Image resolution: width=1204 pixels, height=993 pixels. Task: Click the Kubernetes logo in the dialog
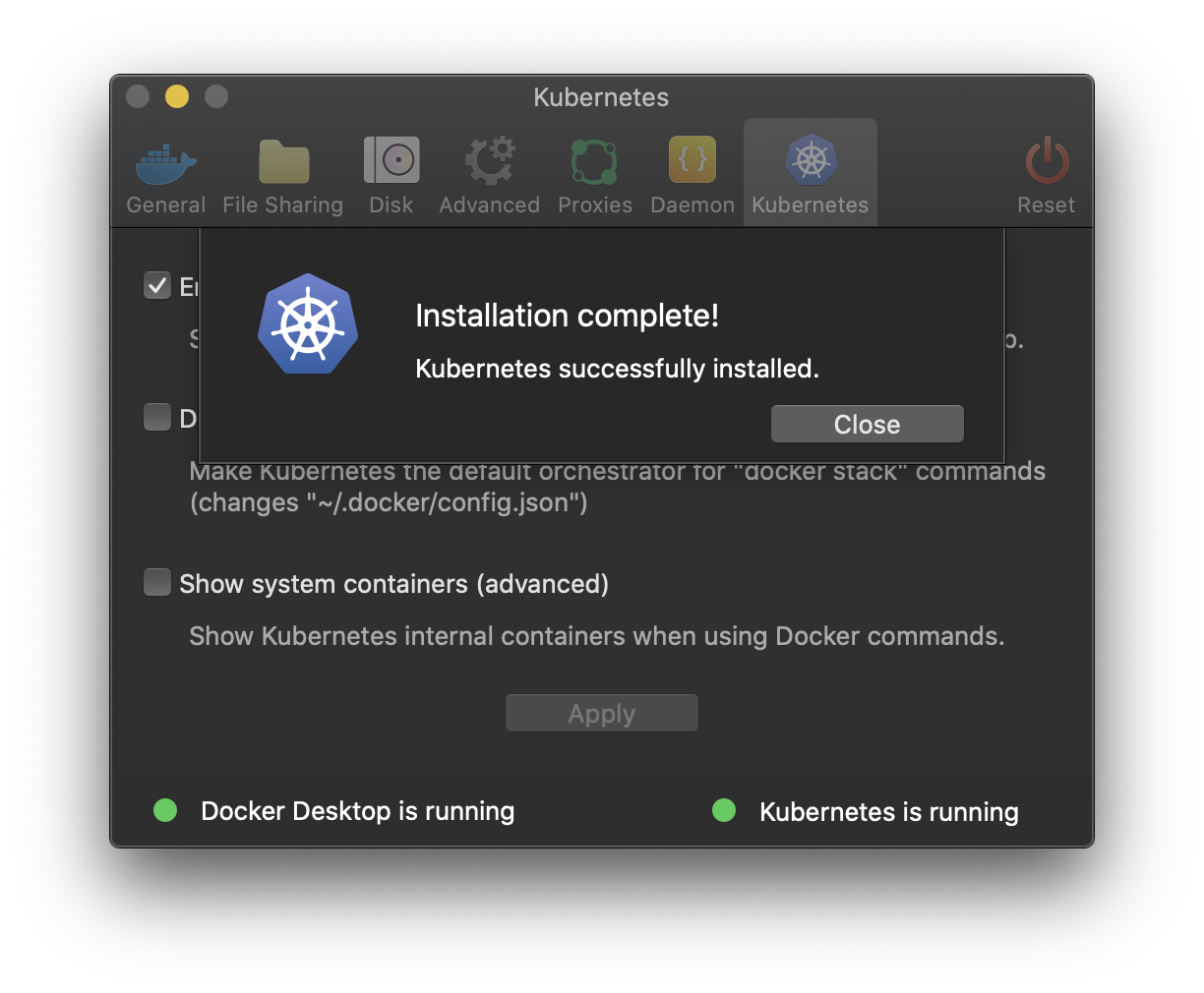pos(308,323)
